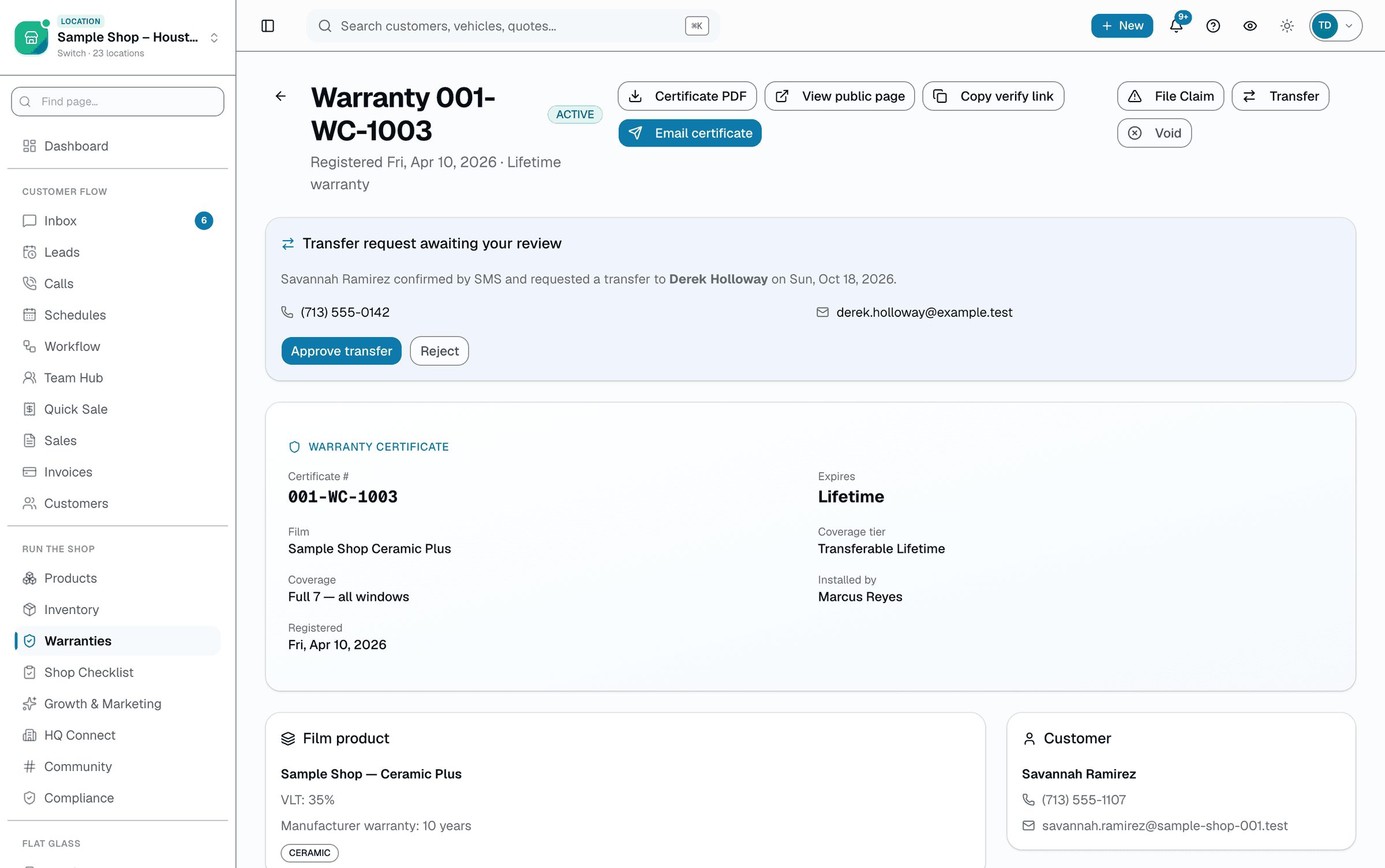Open Inbox with 6 unread
This screenshot has height=868, width=1385.
(x=118, y=220)
